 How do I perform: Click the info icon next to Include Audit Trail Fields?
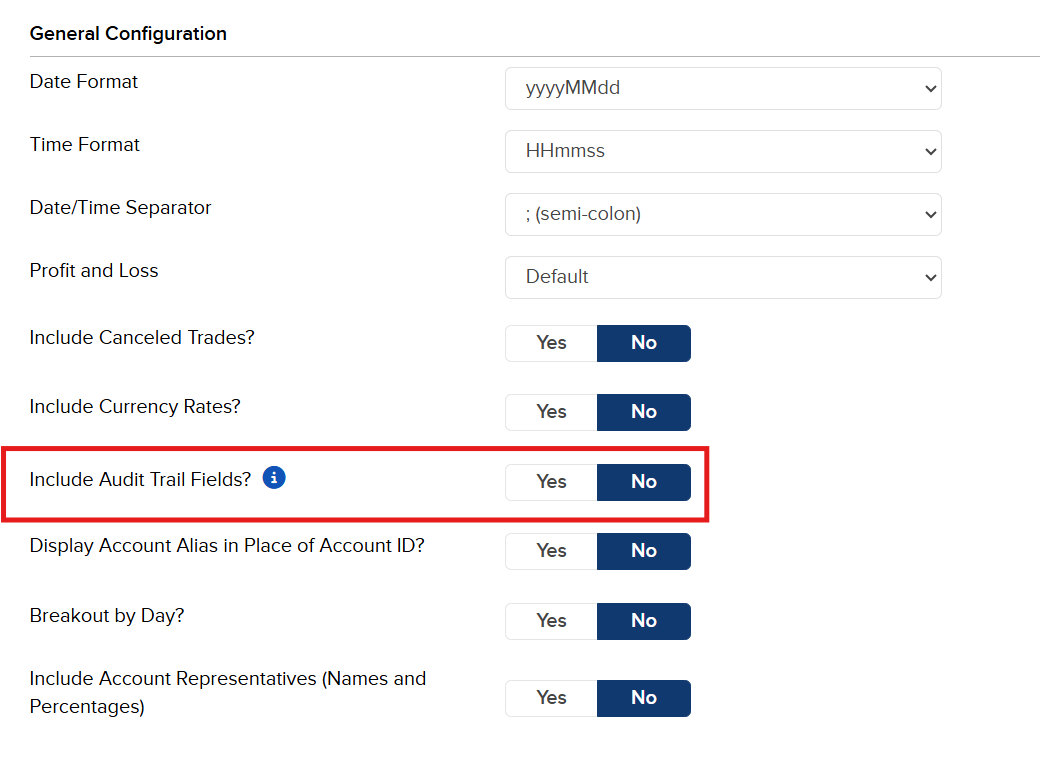(273, 478)
